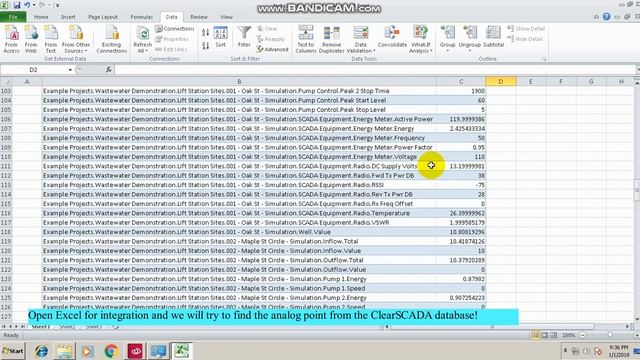Open the Group dropdown
The image size is (640, 360).
(x=447, y=39)
